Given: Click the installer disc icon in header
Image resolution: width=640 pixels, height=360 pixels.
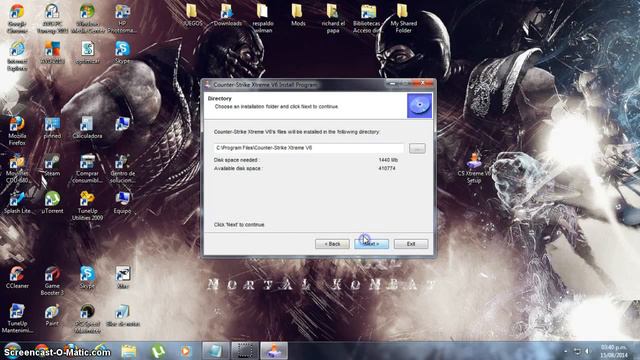Looking at the screenshot, I should point(419,106).
